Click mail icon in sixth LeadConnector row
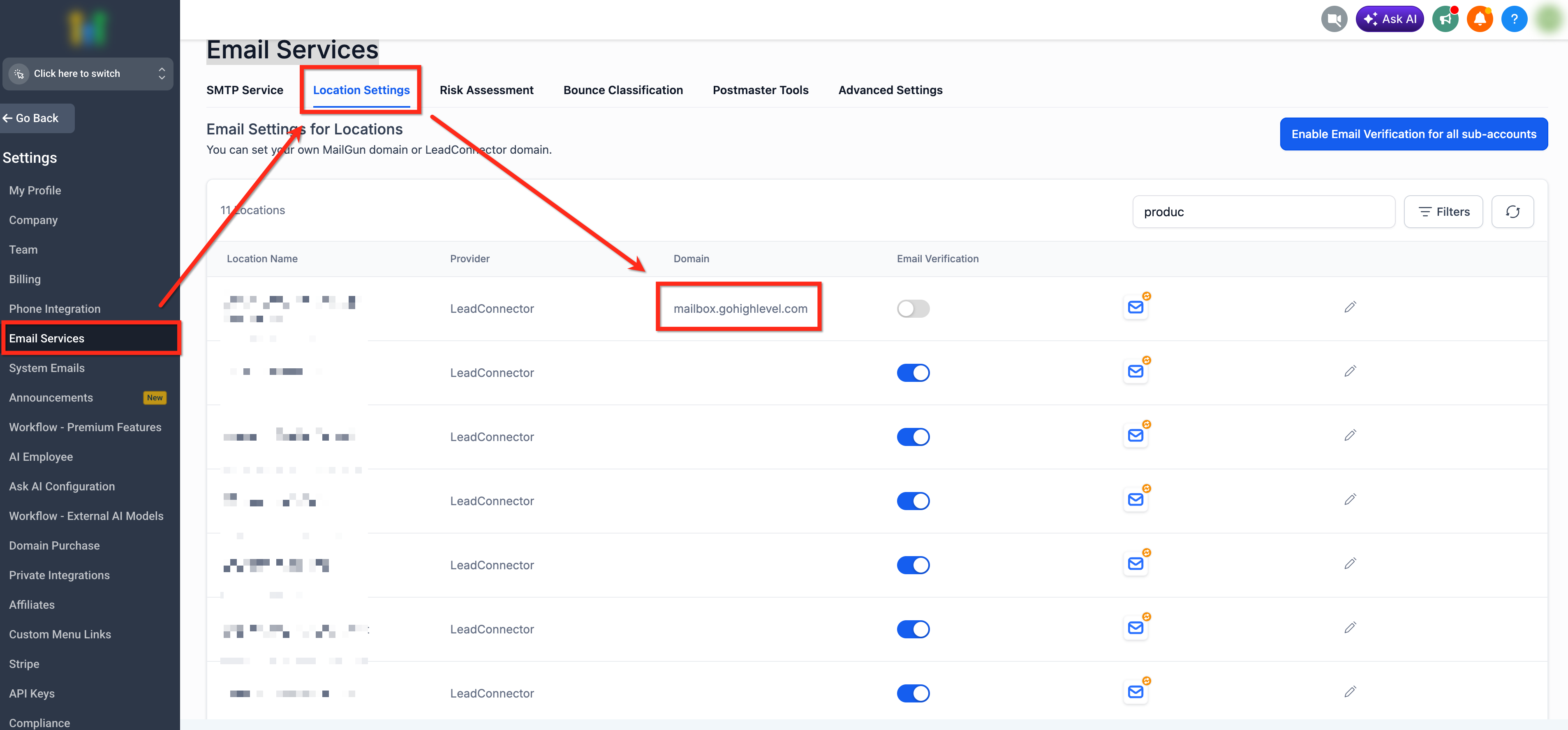 coord(1135,628)
